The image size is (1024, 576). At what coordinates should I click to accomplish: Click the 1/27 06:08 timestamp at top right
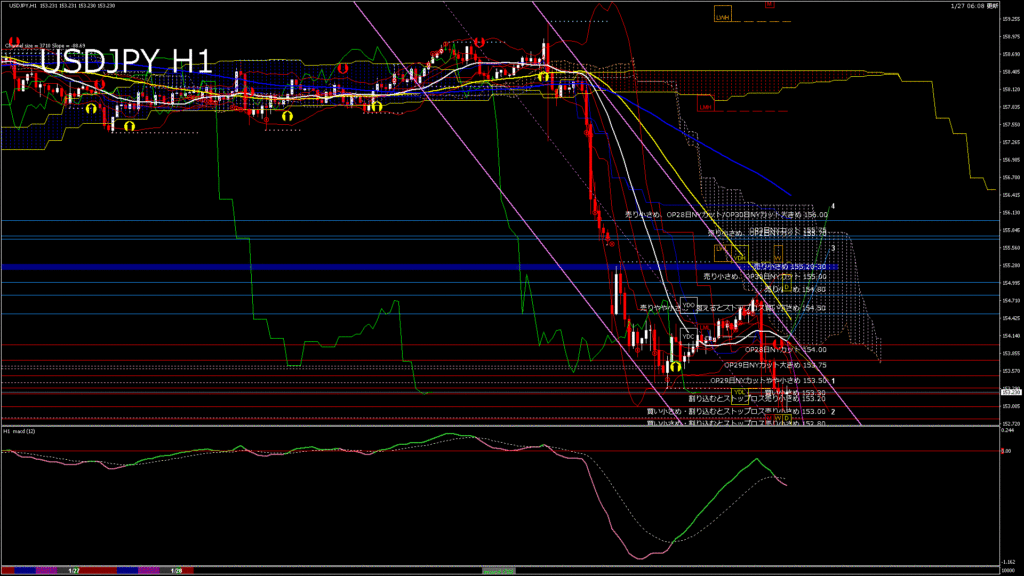(x=966, y=7)
